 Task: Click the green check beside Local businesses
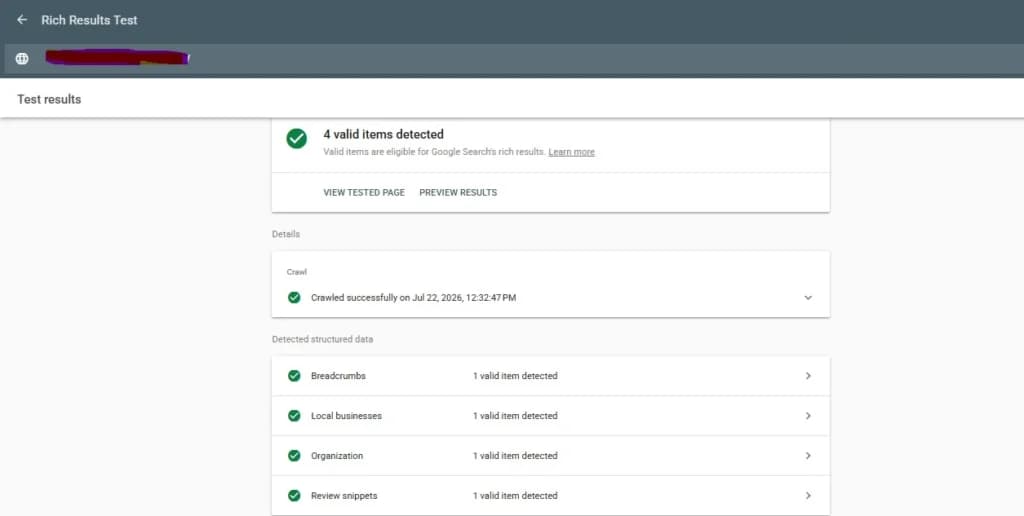[x=295, y=415]
